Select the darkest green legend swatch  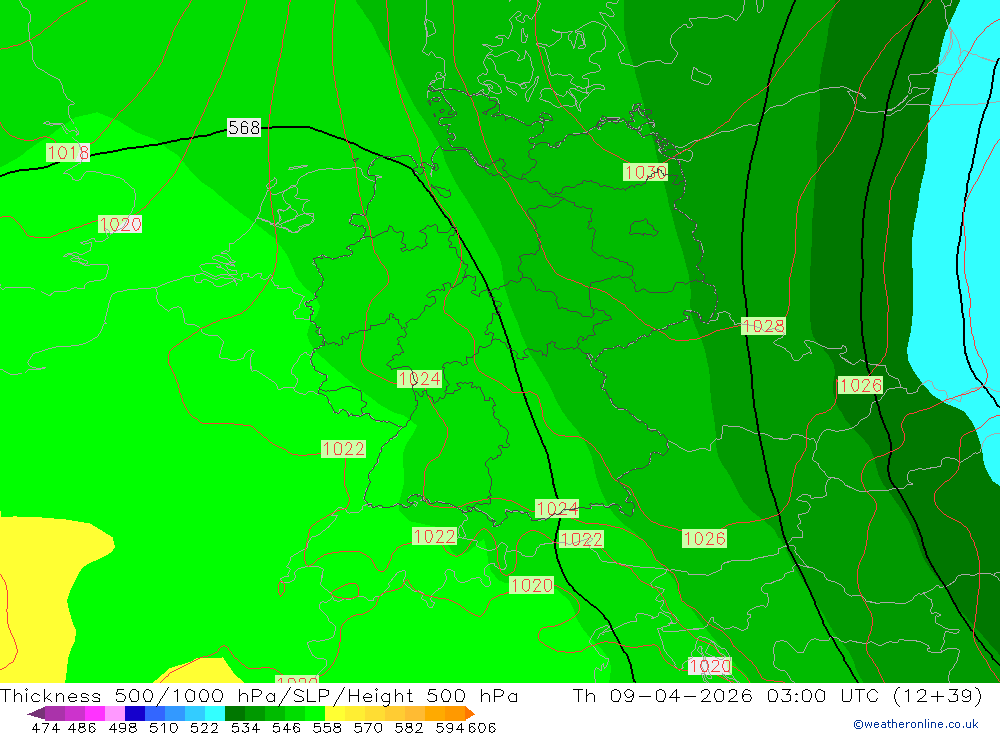pyautogui.click(x=235, y=713)
